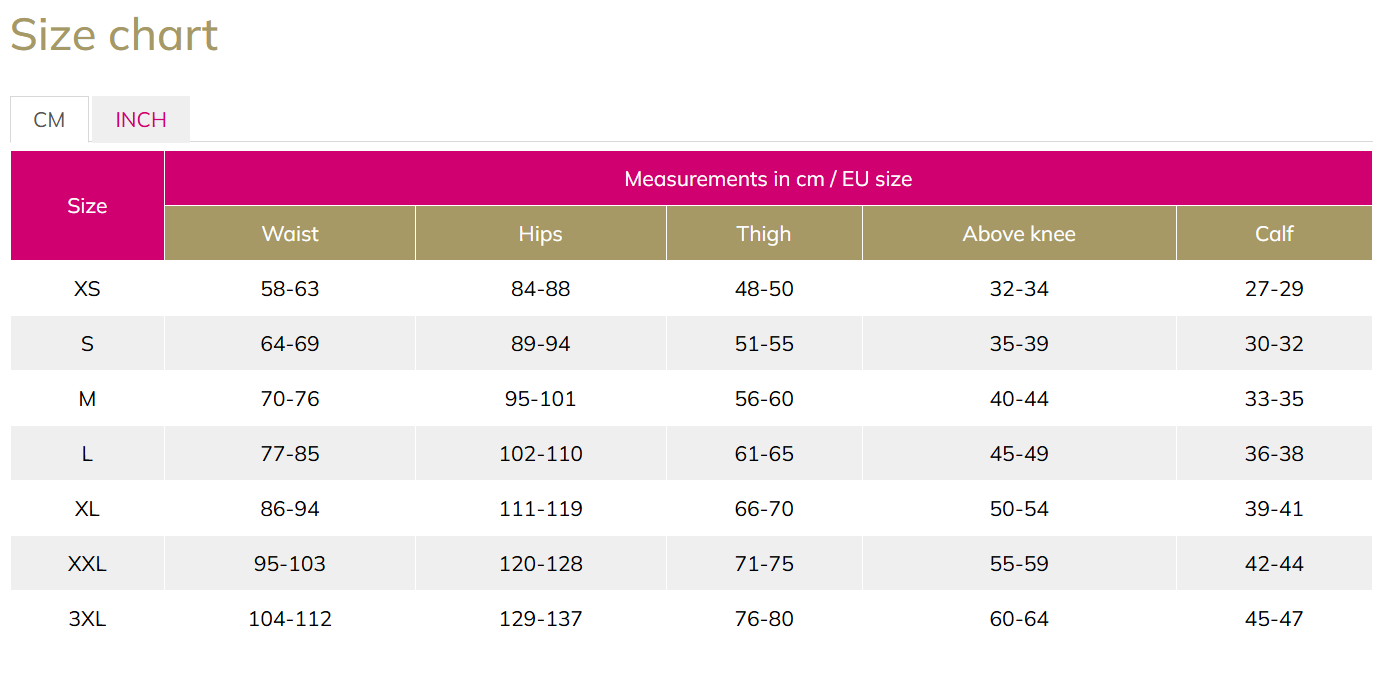Click the Thigh column header

tap(764, 233)
